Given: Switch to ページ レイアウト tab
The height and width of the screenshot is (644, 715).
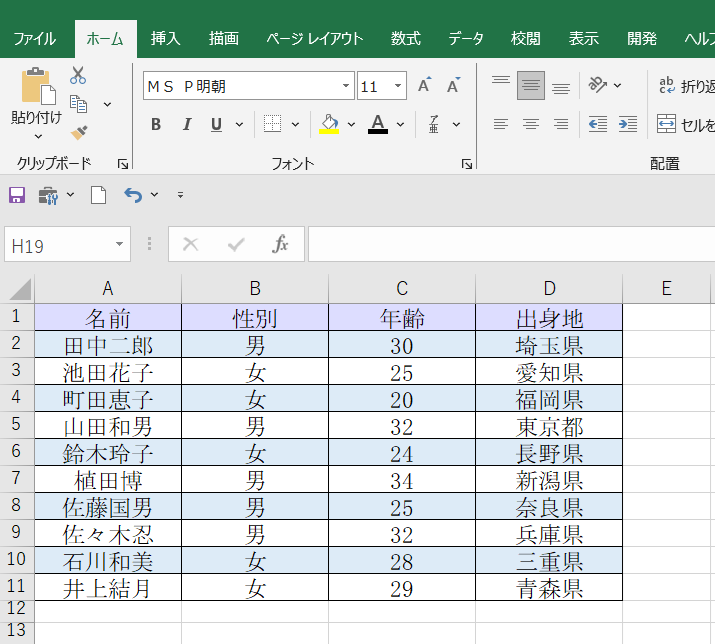Looking at the screenshot, I should [x=315, y=39].
